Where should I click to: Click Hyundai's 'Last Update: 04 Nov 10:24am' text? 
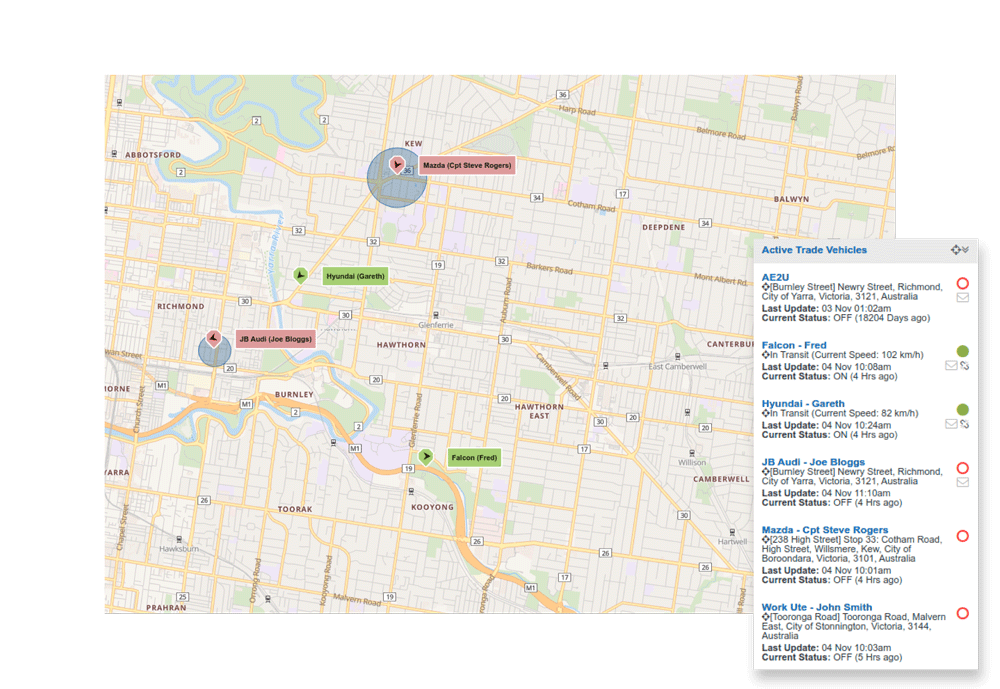826,425
